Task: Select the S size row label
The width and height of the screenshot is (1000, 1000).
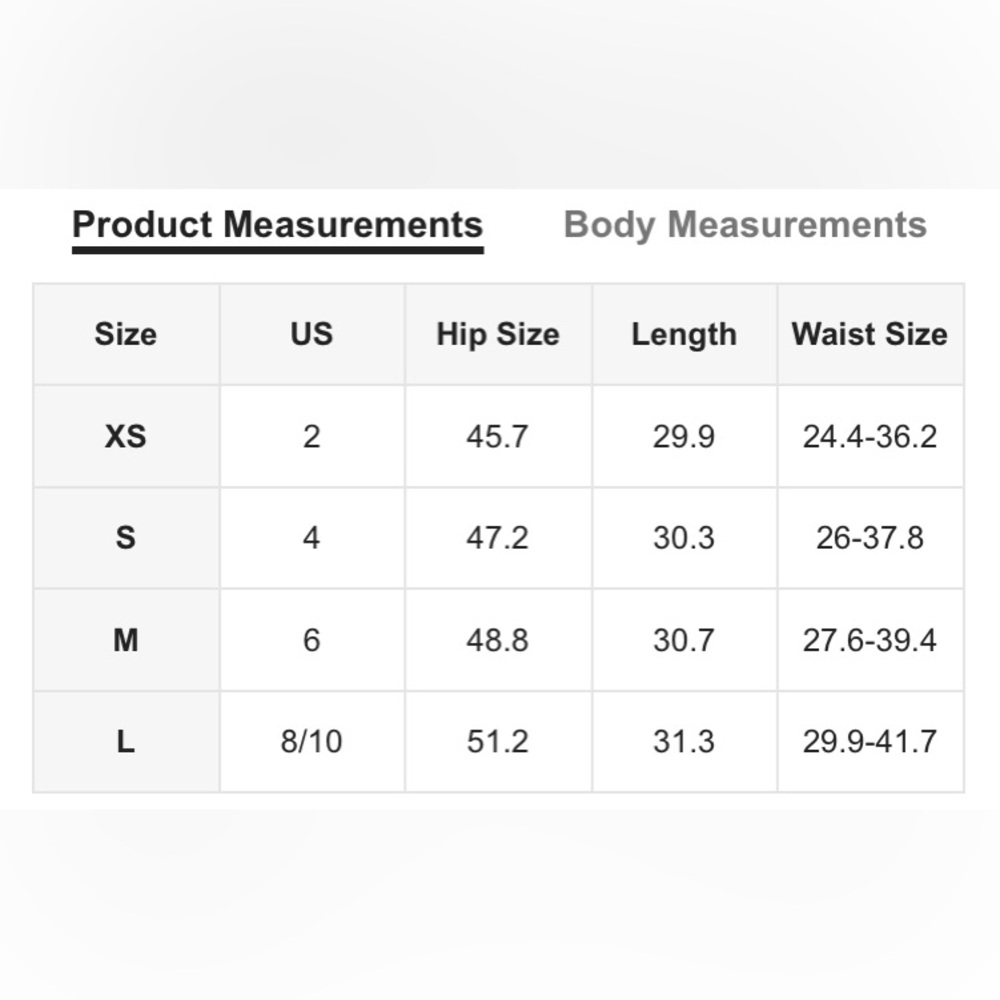Action: point(126,538)
